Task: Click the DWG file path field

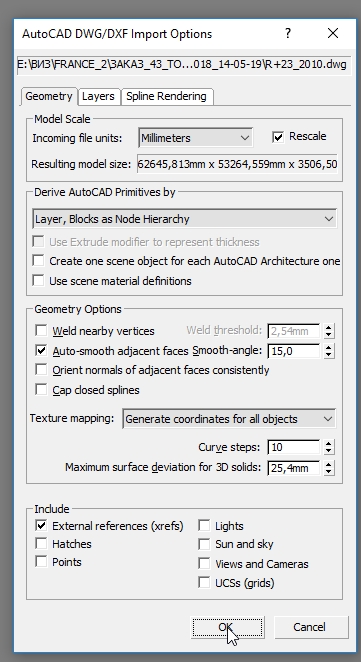Action: pyautogui.click(x=184, y=65)
